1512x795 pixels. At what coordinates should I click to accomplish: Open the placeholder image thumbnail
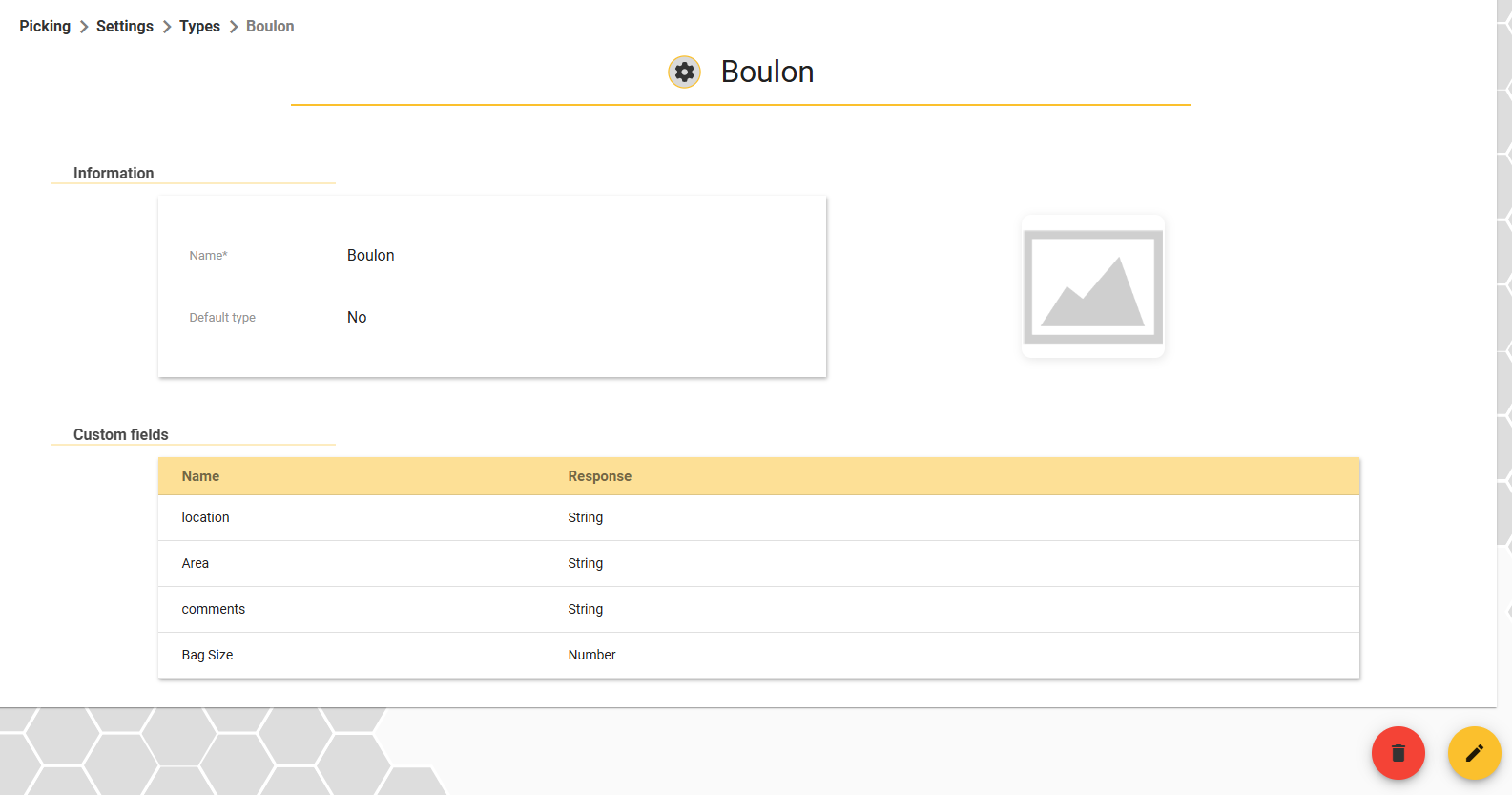click(1093, 286)
